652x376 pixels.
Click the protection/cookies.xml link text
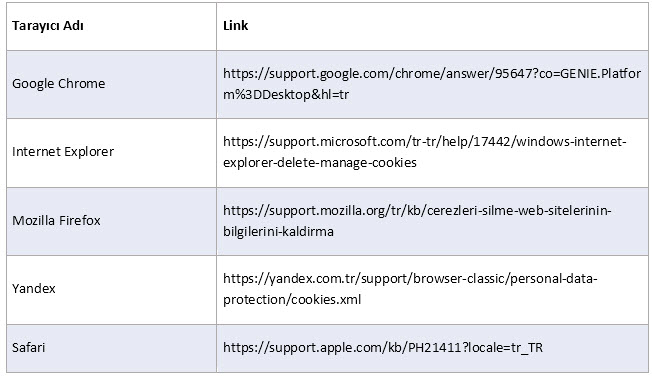(292, 299)
